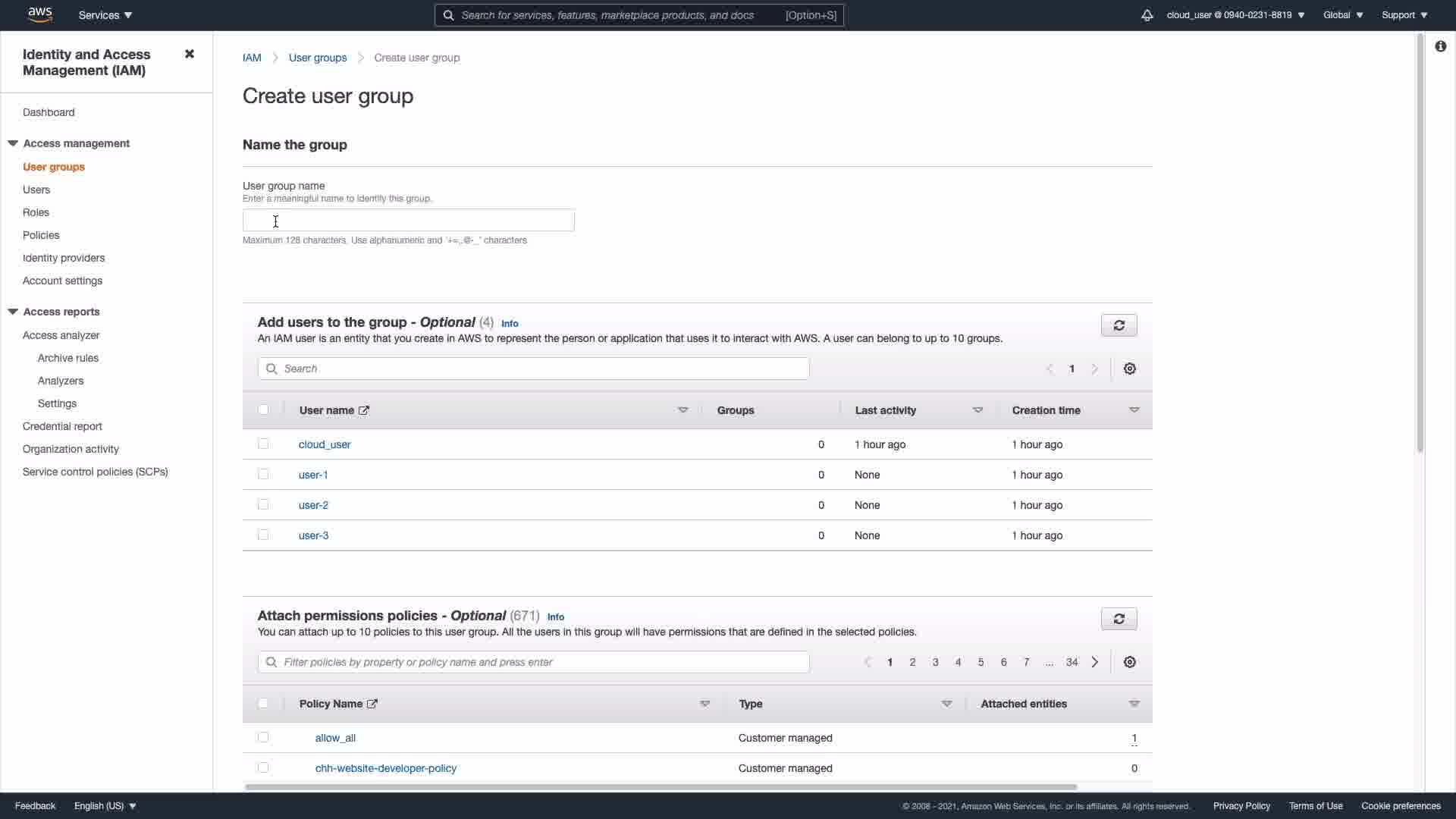The image size is (1456, 819).
Task: Click the AWS logo home icon
Action: pyautogui.click(x=39, y=14)
